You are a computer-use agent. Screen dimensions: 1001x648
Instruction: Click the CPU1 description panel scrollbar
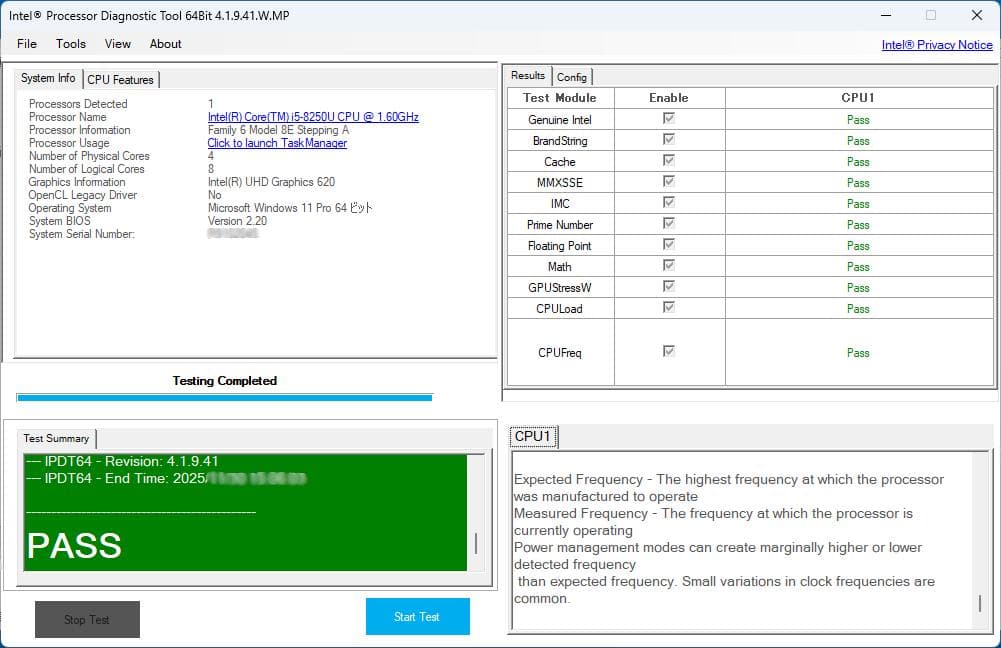[x=979, y=603]
